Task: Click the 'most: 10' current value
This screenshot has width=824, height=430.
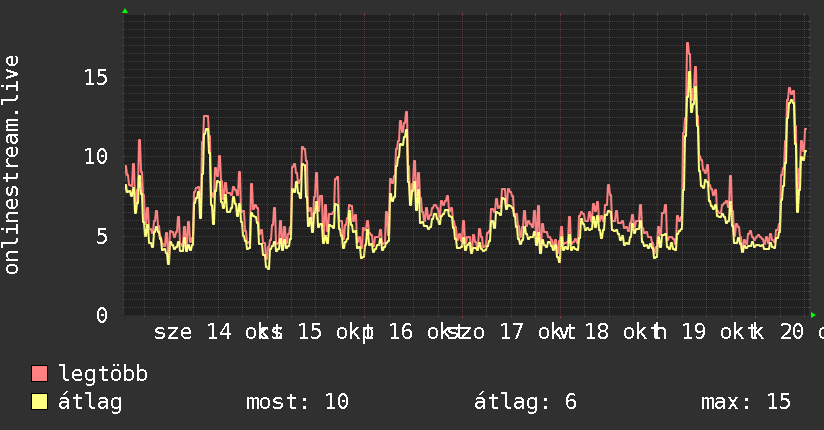Action: pos(297,402)
